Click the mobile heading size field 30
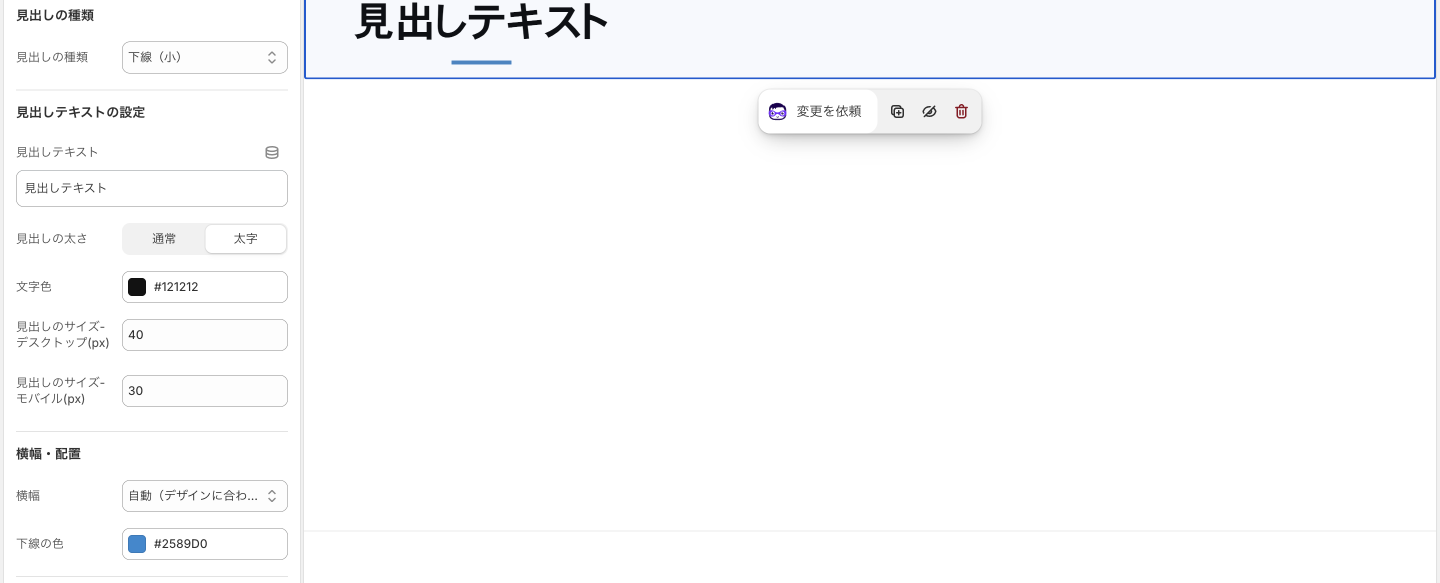This screenshot has width=1440, height=583. (x=205, y=391)
